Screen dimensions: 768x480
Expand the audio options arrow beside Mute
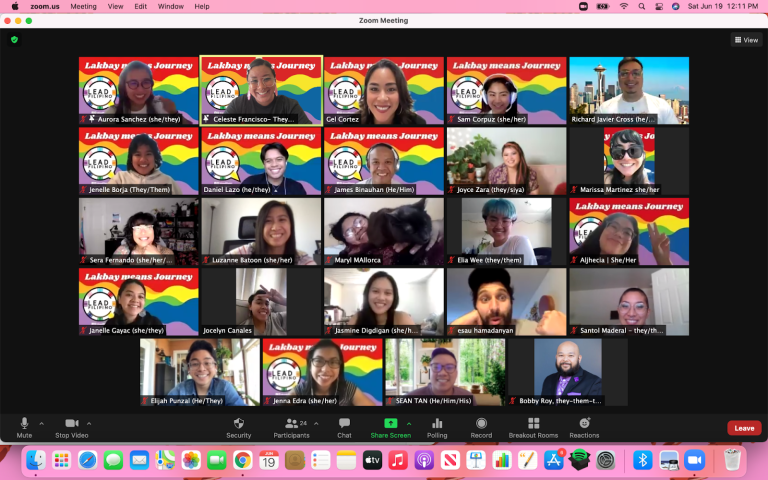(42, 423)
